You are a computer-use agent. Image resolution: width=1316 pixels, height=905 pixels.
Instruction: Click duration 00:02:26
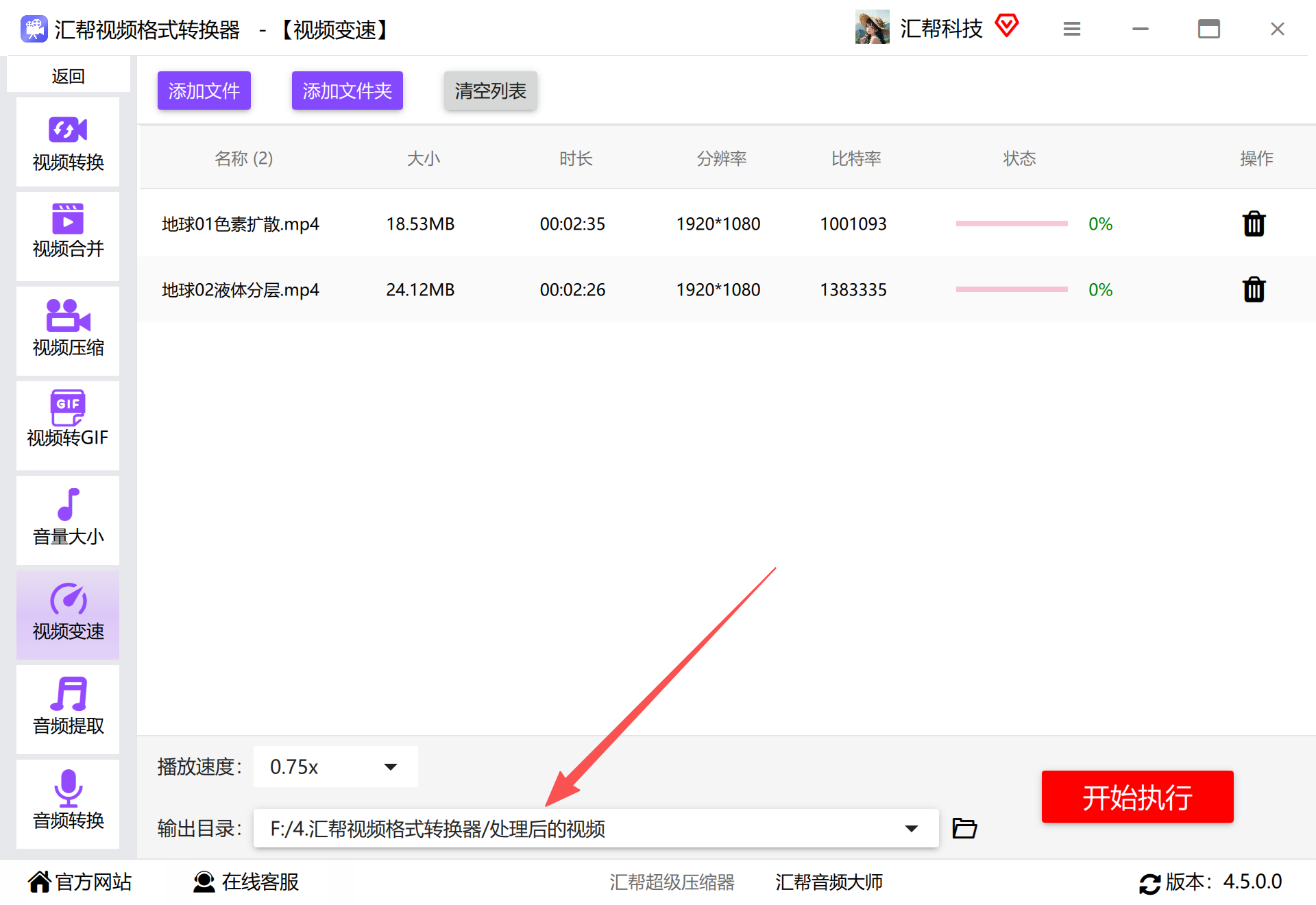click(572, 289)
